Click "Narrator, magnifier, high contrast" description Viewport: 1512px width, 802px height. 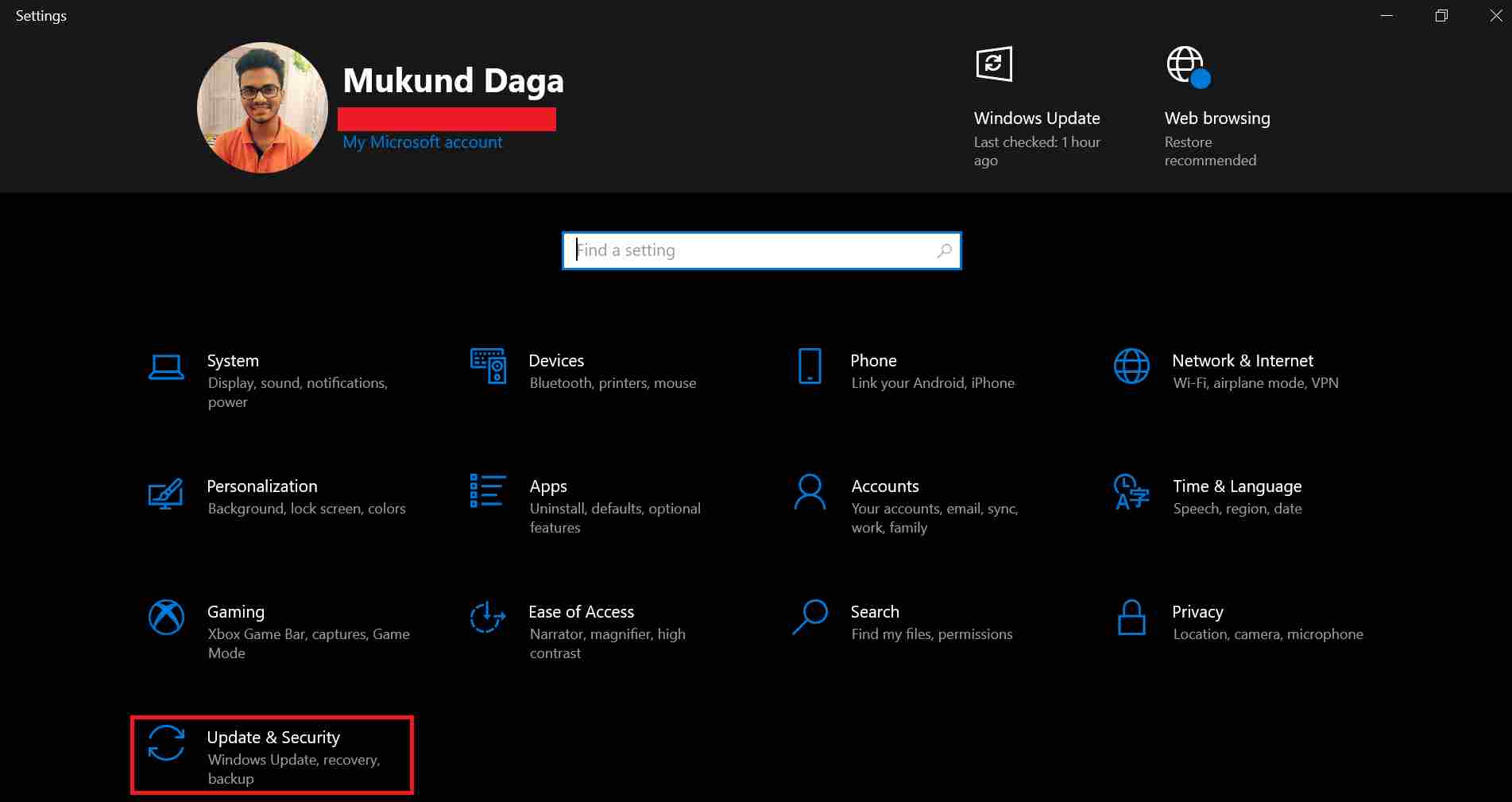(607, 644)
